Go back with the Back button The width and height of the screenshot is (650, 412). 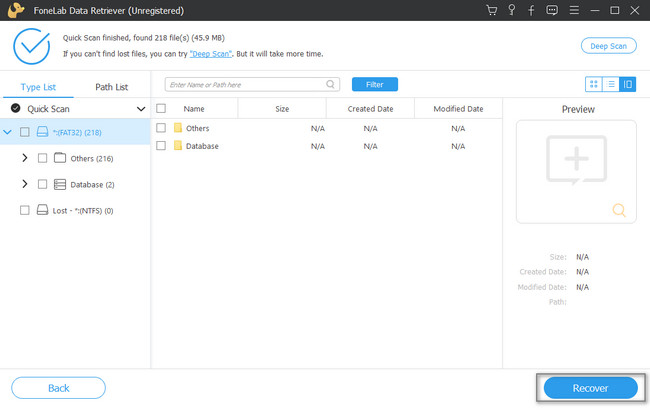click(58, 388)
